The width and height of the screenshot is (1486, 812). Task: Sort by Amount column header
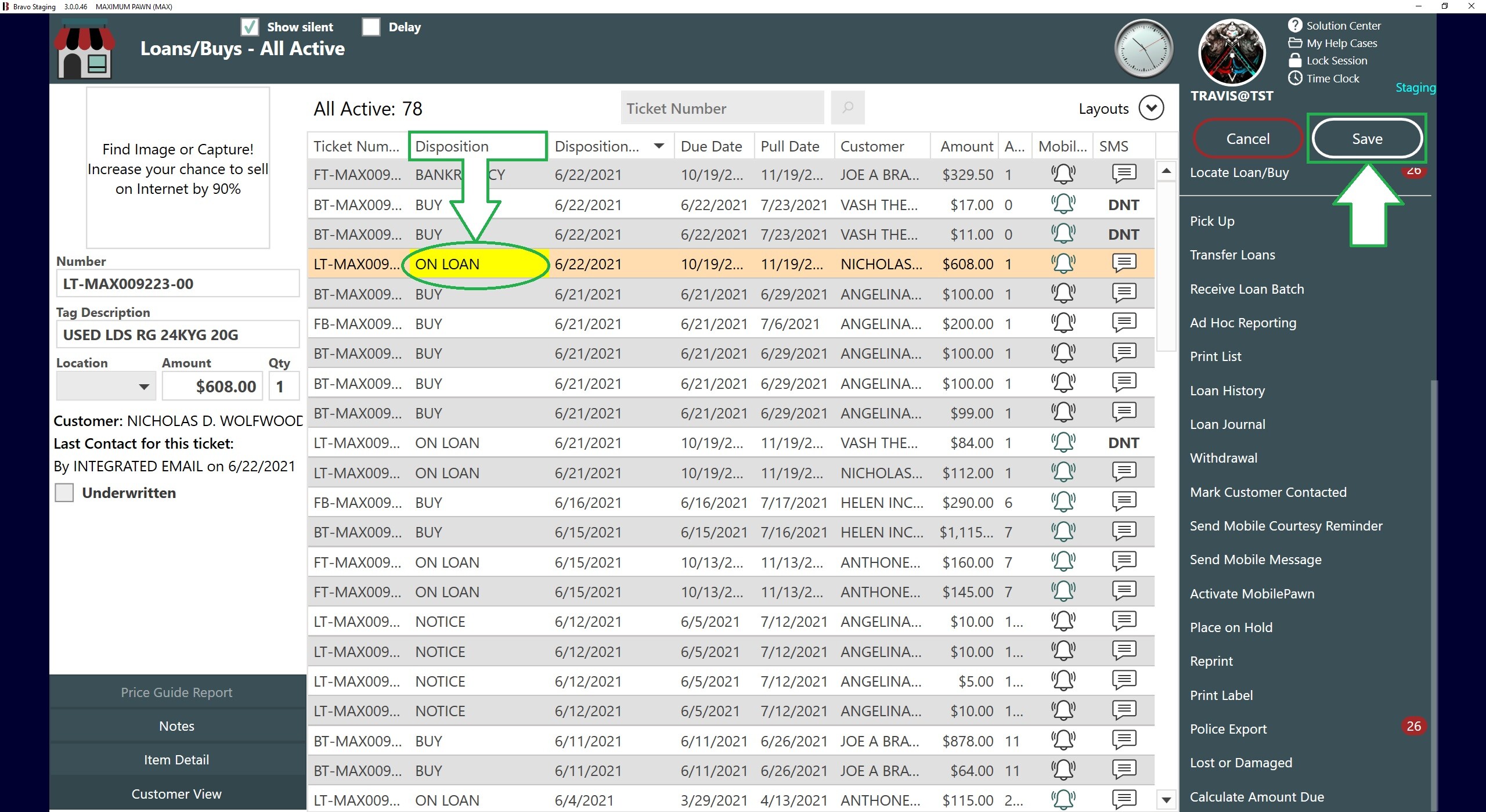tap(965, 146)
